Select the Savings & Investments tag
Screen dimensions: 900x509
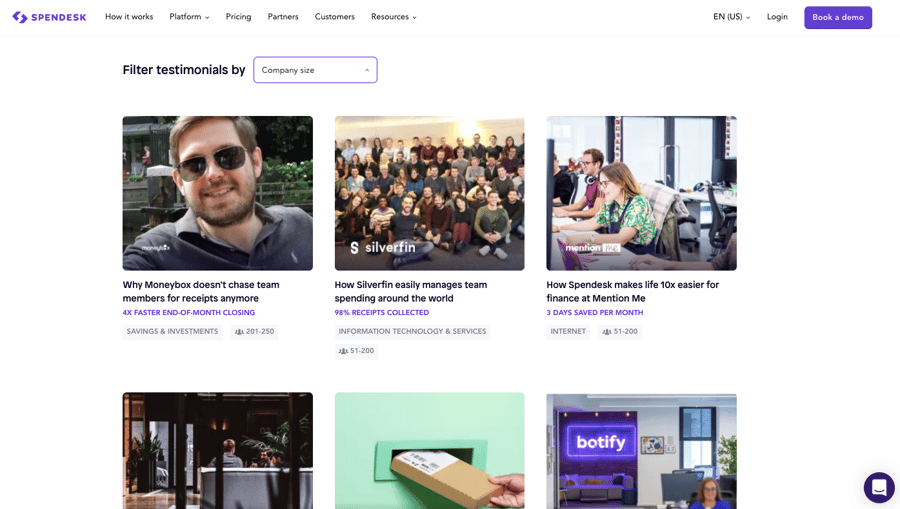pos(172,332)
